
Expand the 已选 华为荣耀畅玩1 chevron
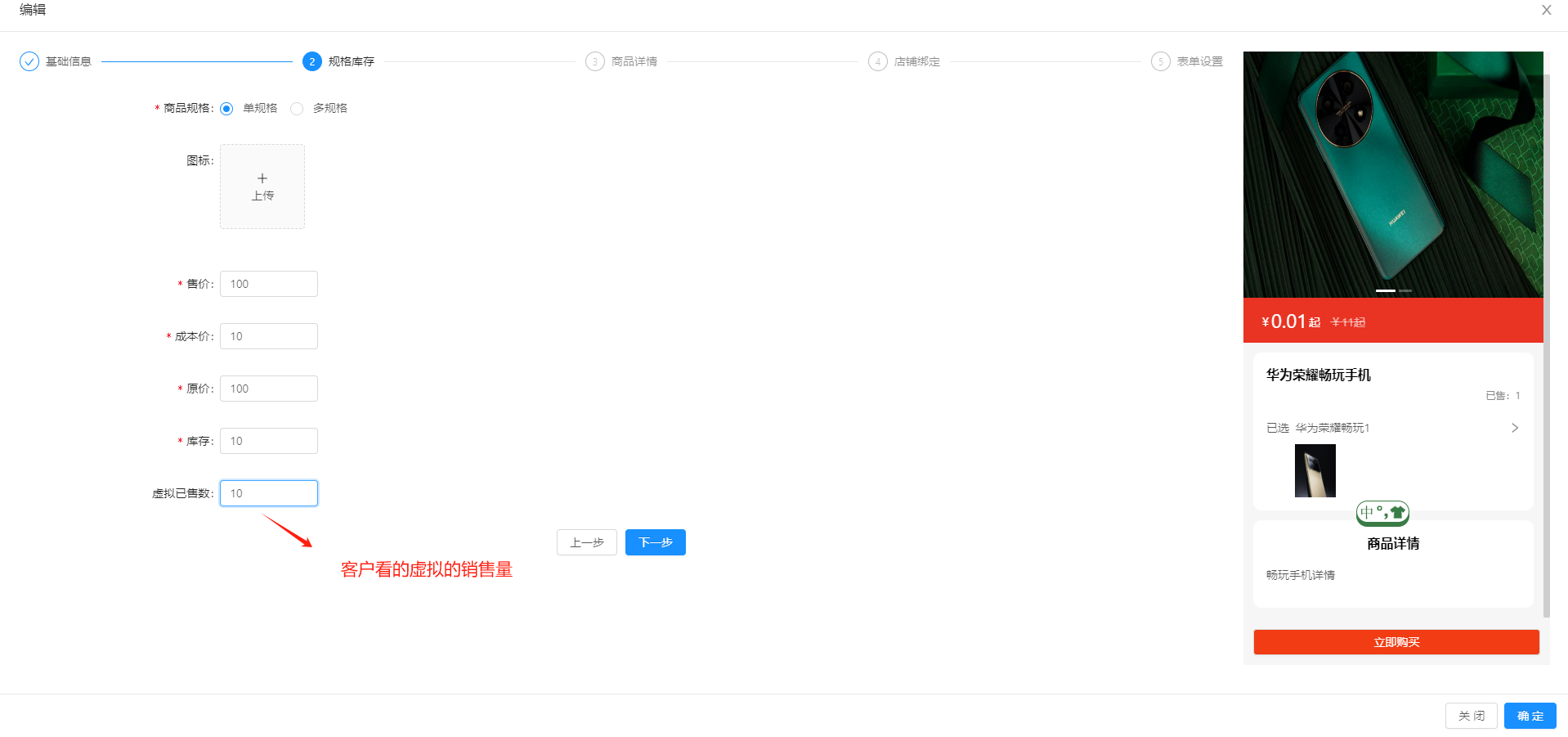[x=1515, y=428]
